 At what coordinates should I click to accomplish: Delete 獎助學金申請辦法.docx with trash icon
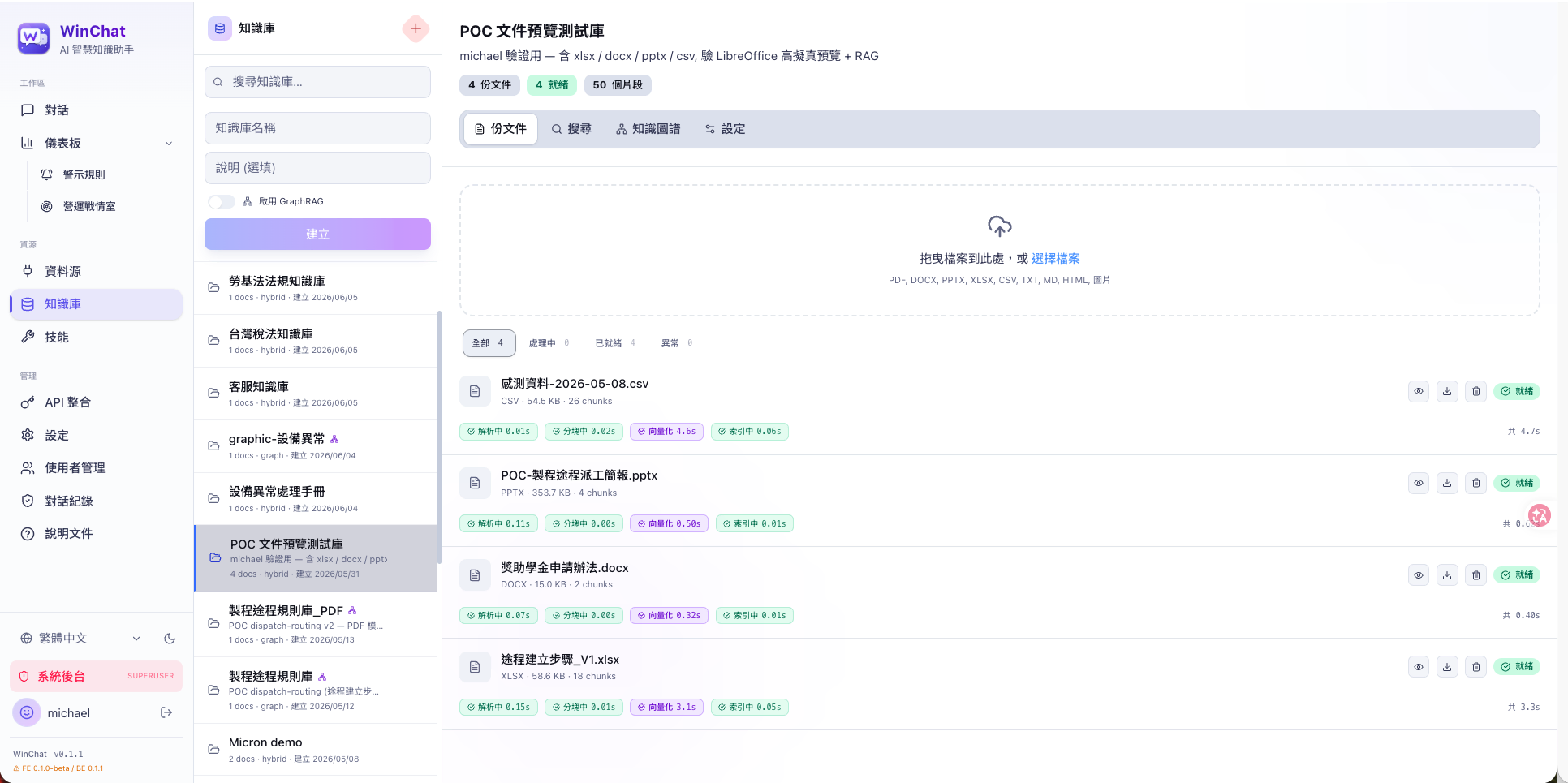[x=1476, y=575]
